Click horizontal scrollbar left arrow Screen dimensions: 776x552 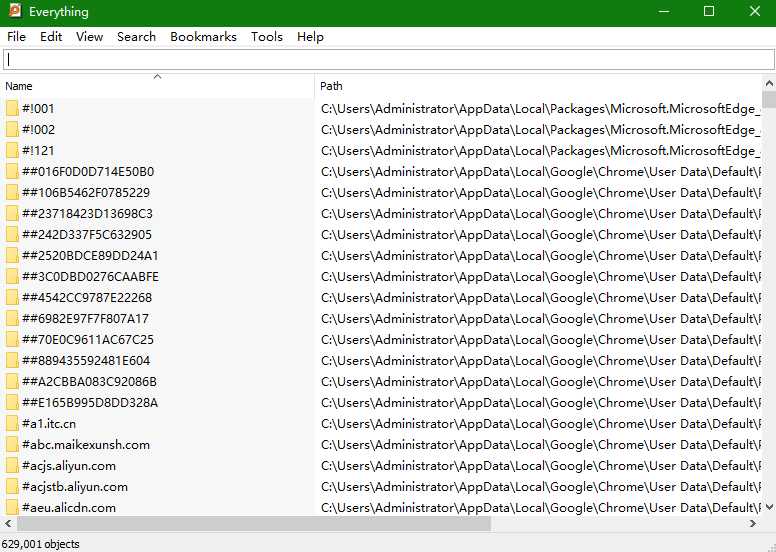click(8, 523)
